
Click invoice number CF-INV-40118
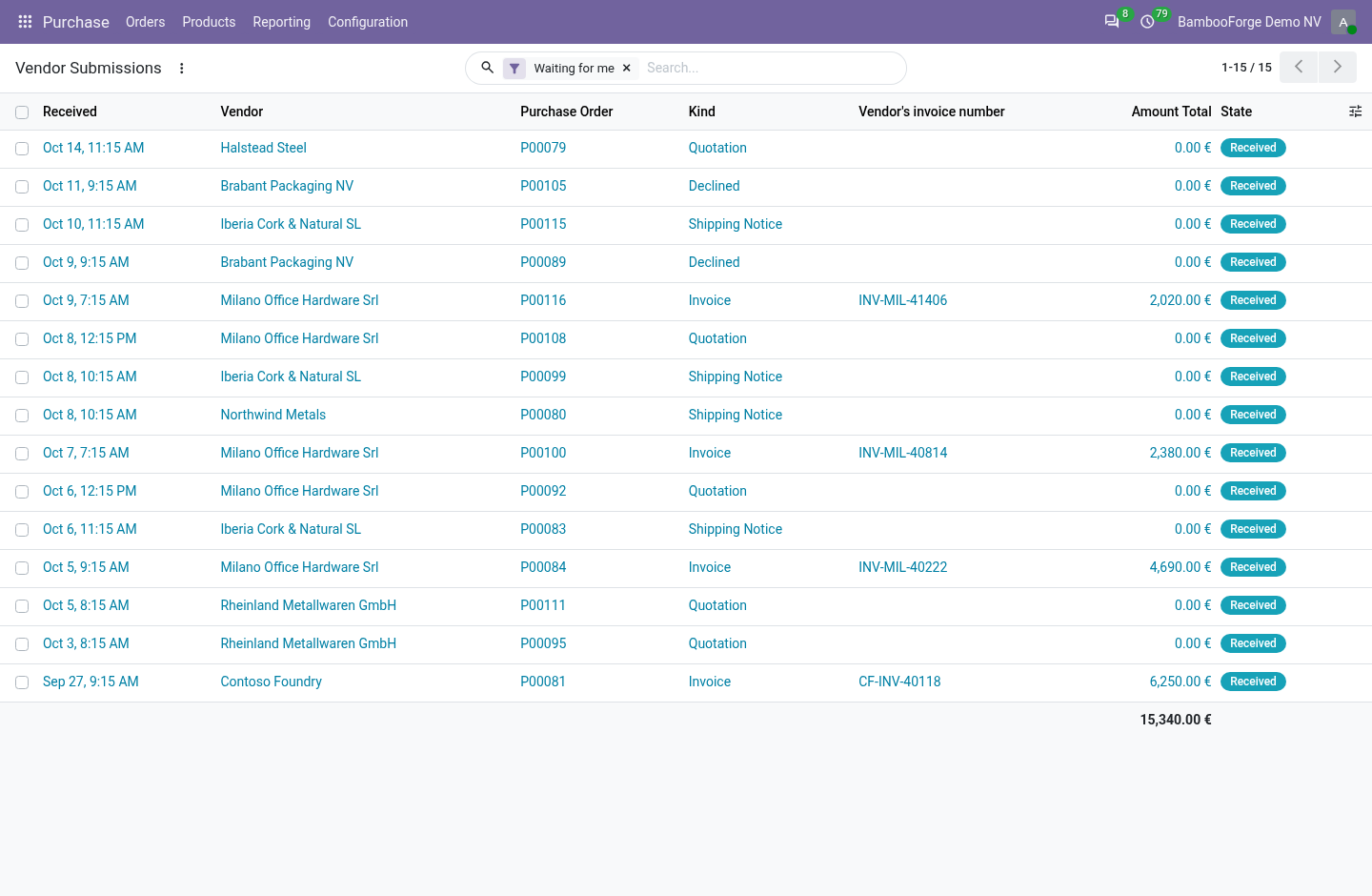click(x=899, y=682)
